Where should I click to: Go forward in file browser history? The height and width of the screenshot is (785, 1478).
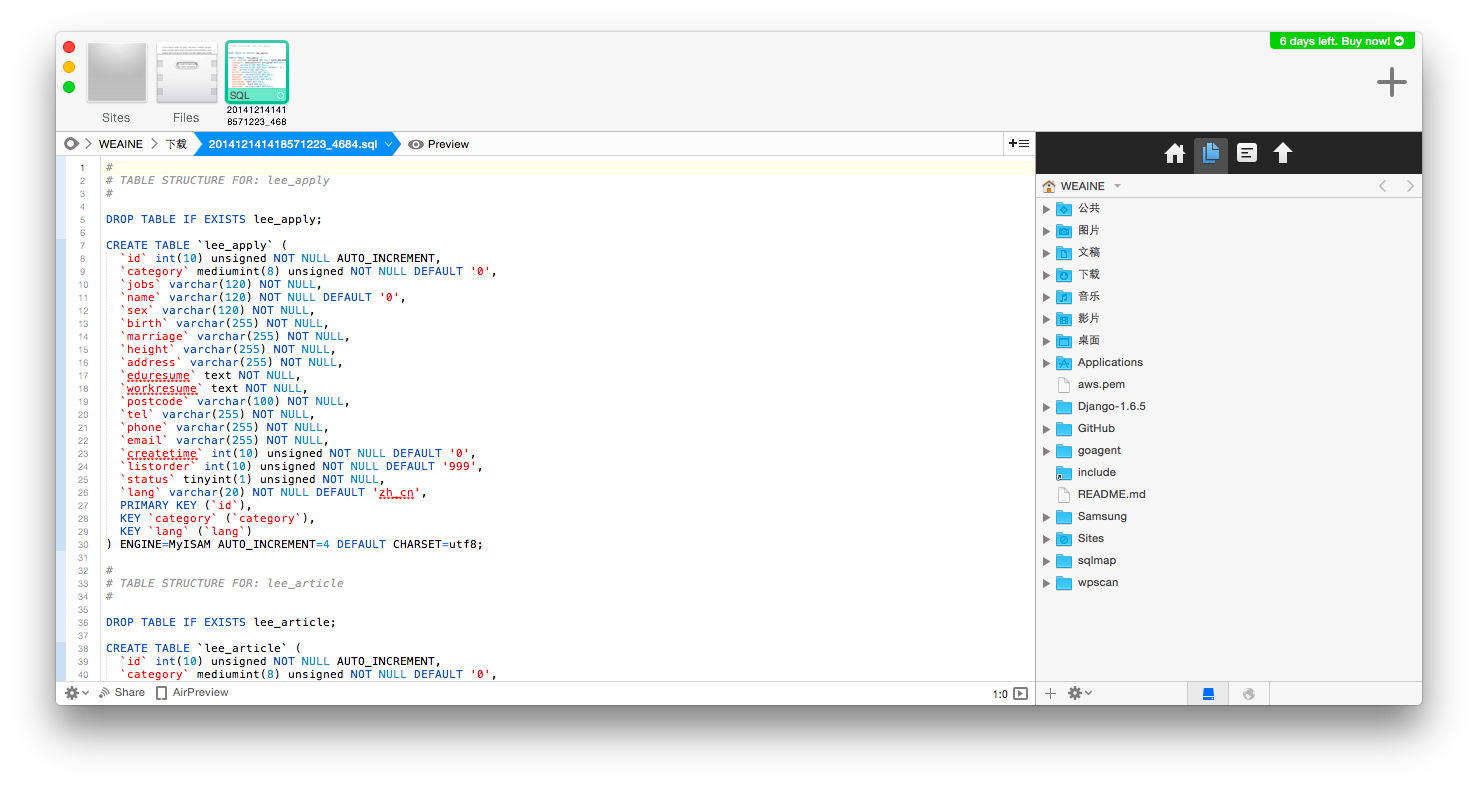coord(1410,186)
